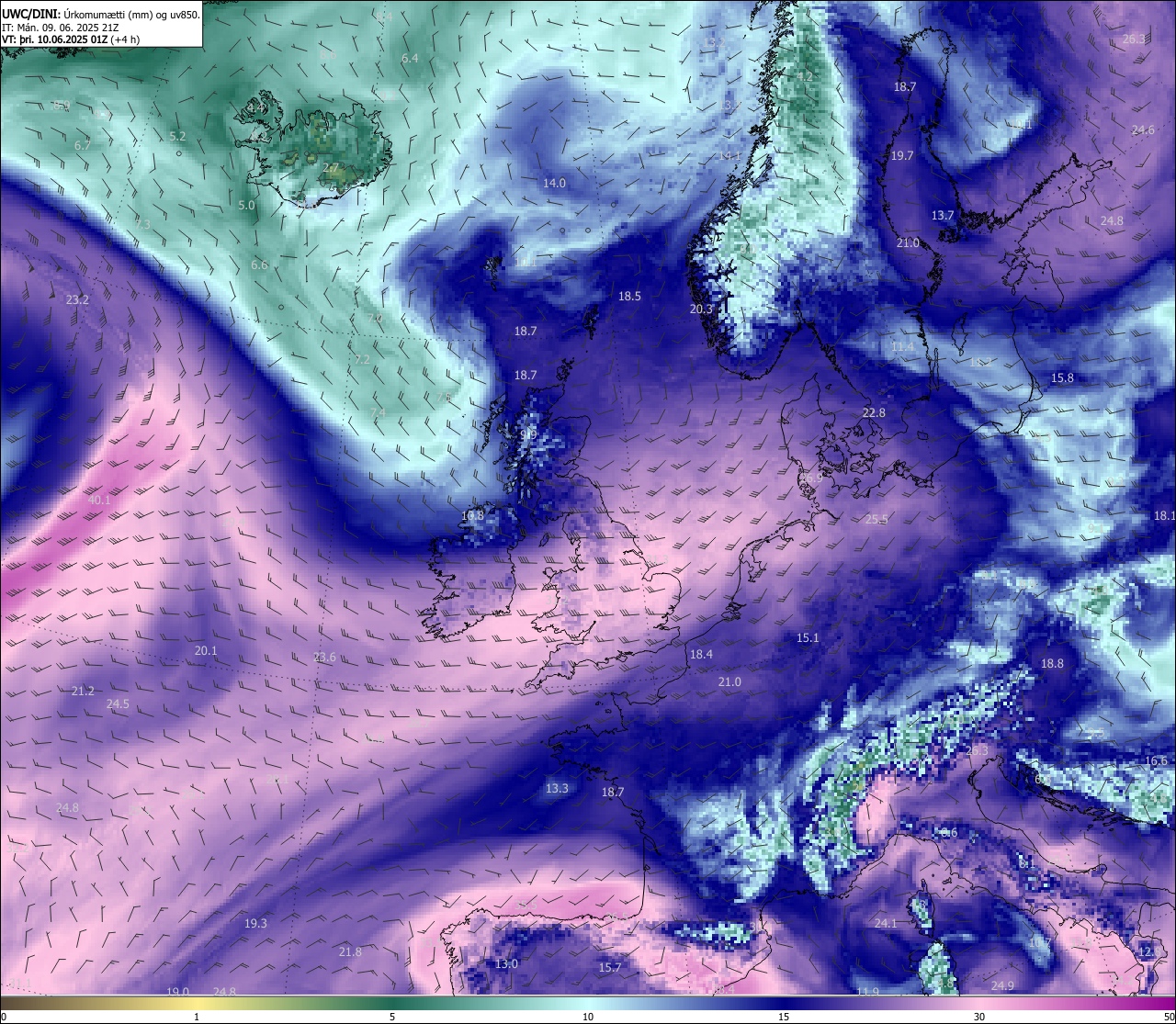Click the color scale tick labeled 1
This screenshot has height=1024, width=1176.
pyautogui.click(x=197, y=1017)
